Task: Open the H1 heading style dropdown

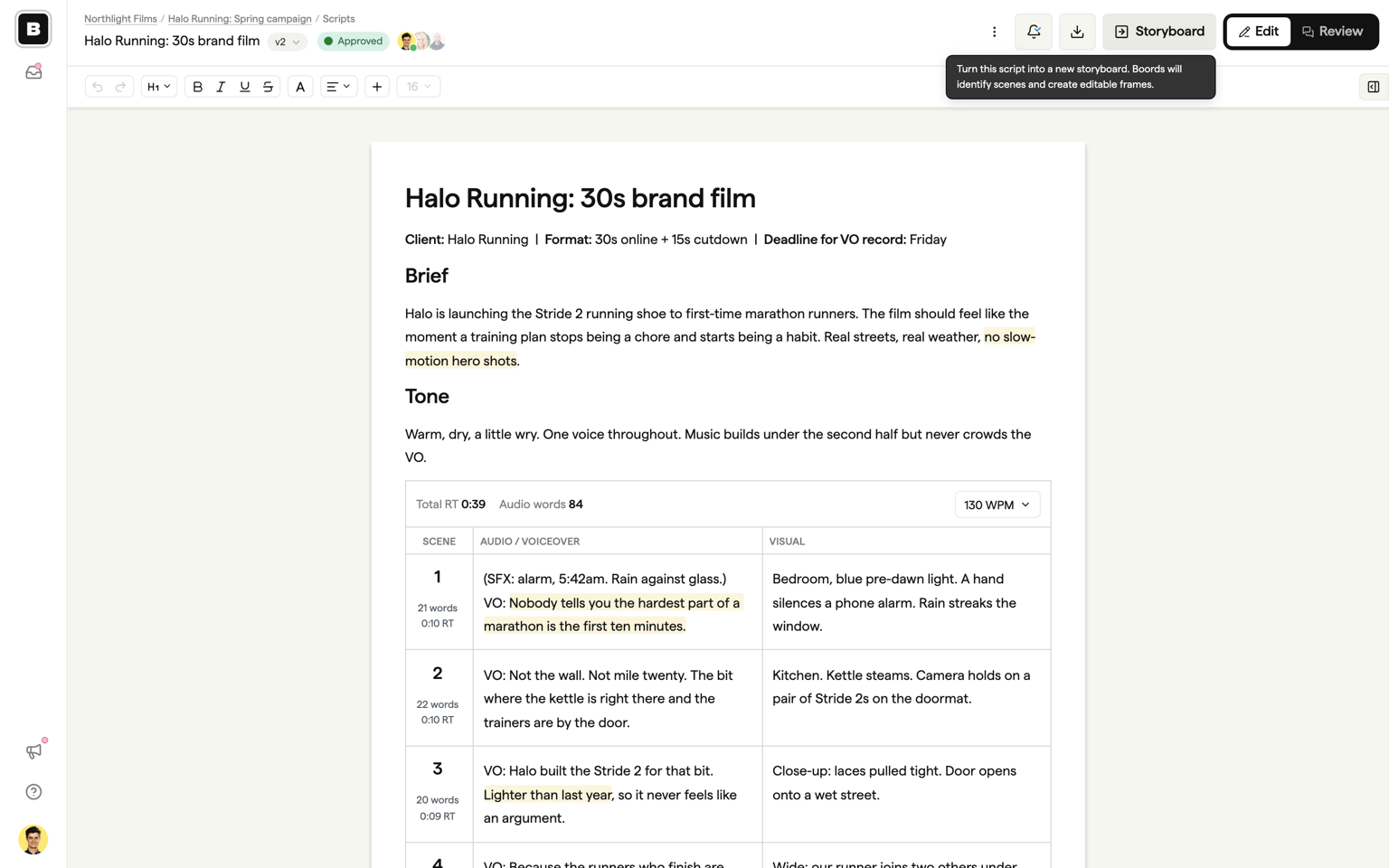Action: coord(158,87)
